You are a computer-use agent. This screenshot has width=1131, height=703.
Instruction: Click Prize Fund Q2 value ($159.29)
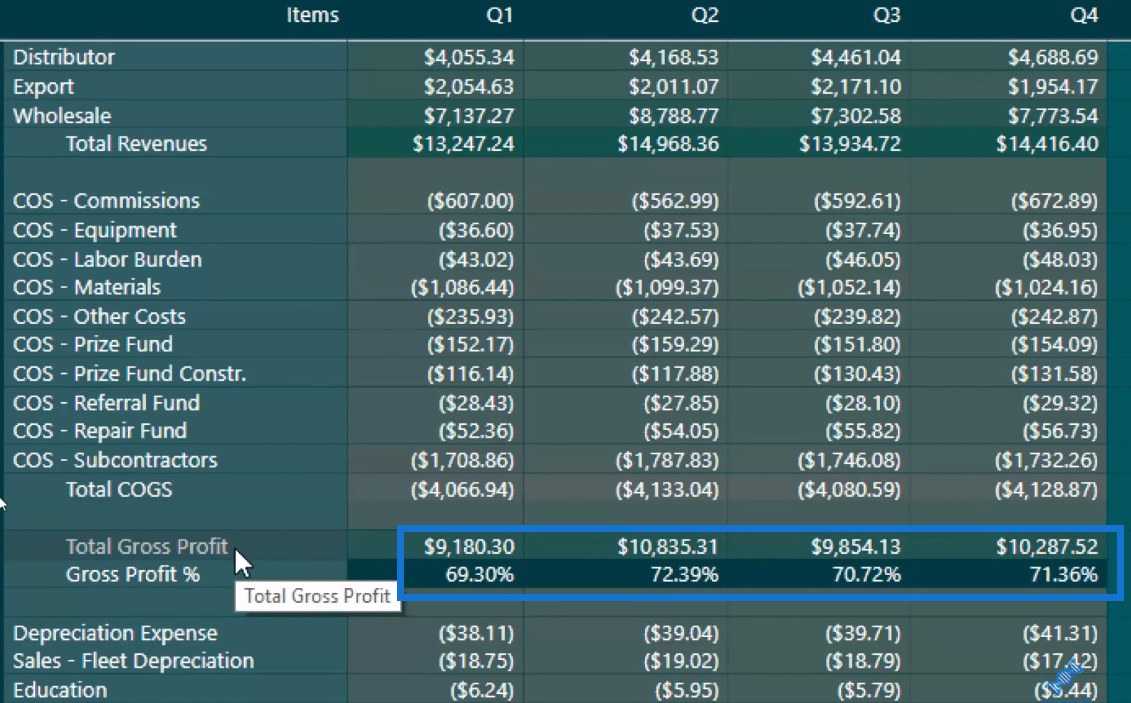(676, 344)
